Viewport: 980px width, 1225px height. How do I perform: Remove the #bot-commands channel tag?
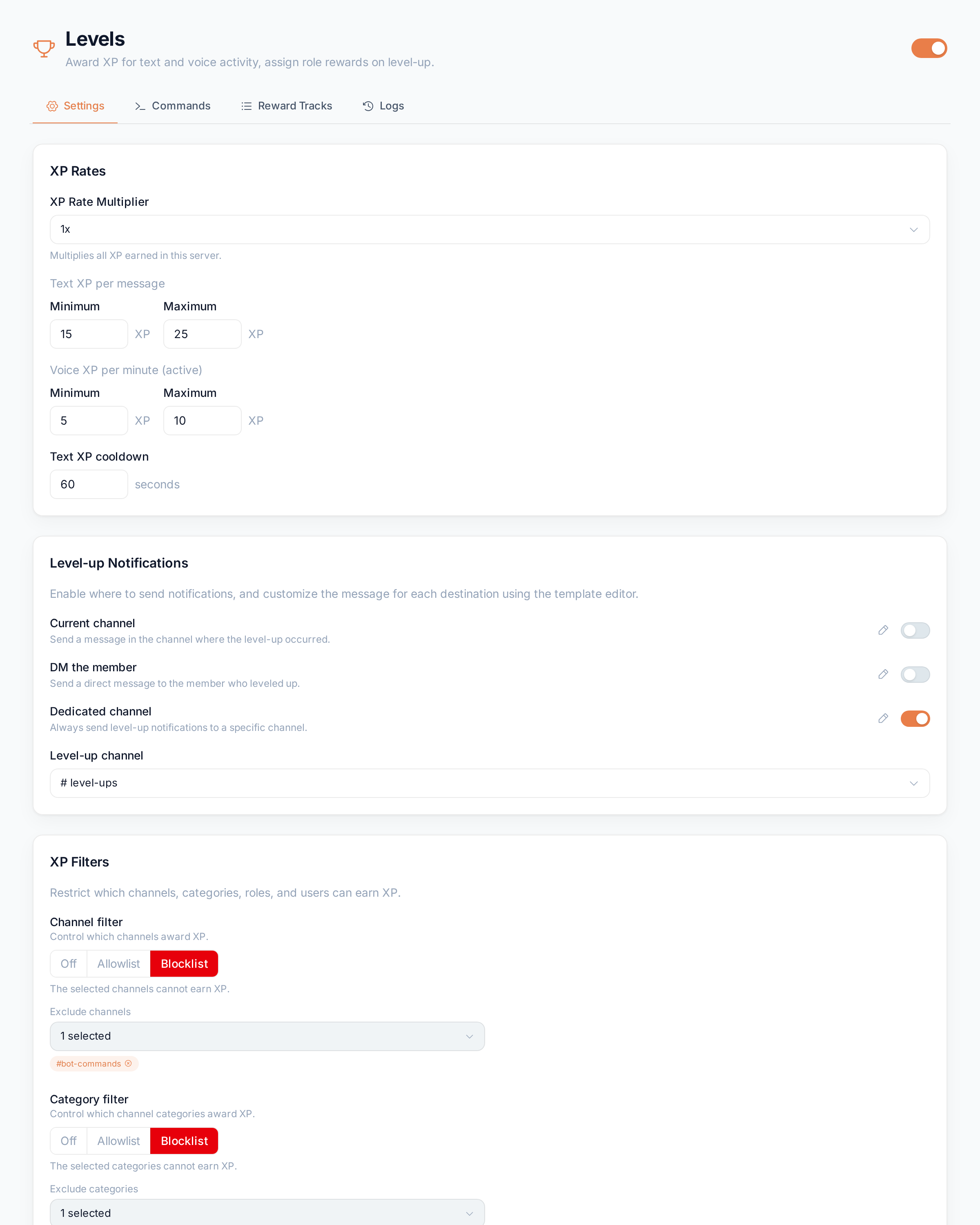128,1064
